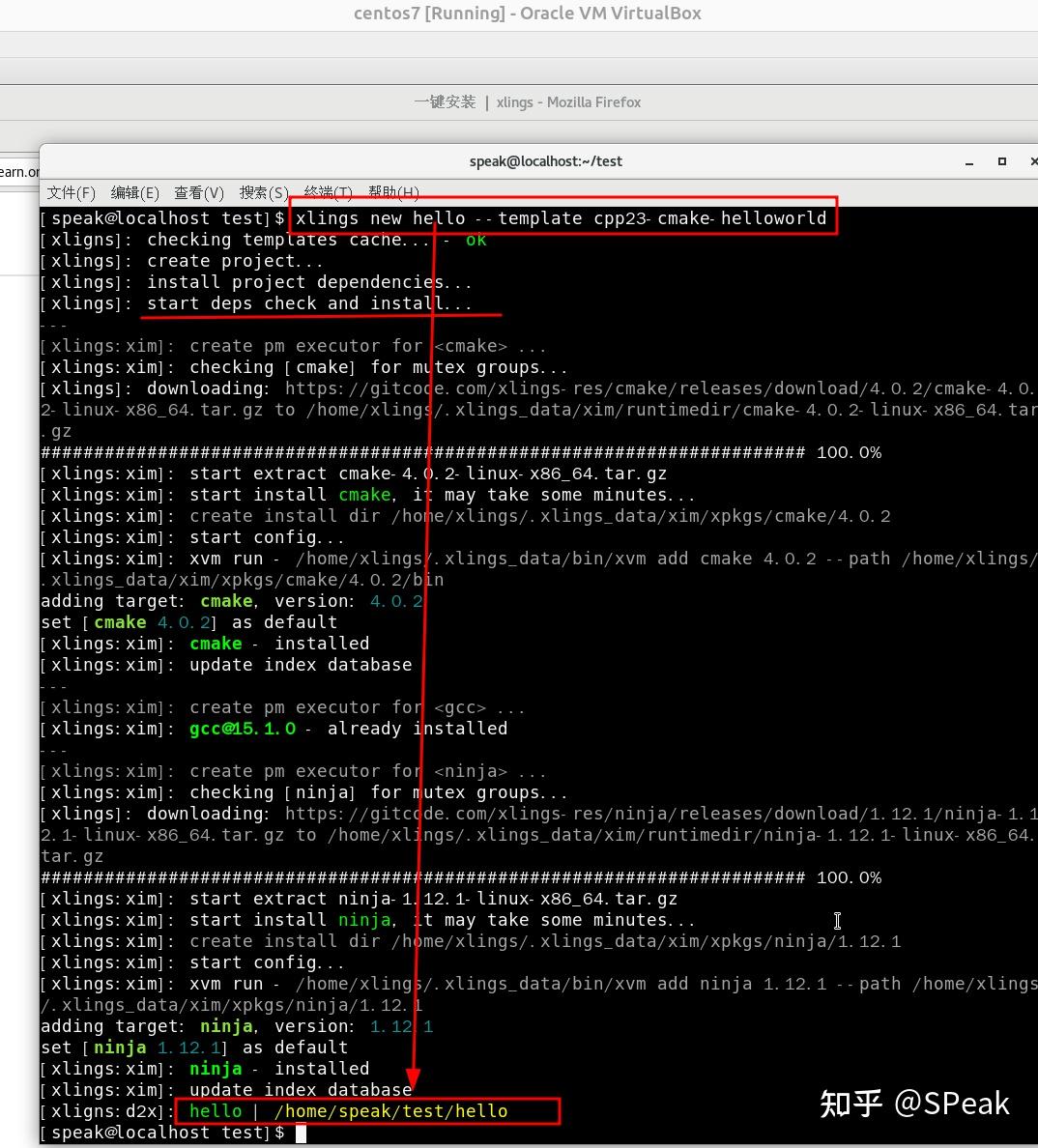
Task: Open the 查看(V) menu
Action: pyautogui.click(x=199, y=192)
